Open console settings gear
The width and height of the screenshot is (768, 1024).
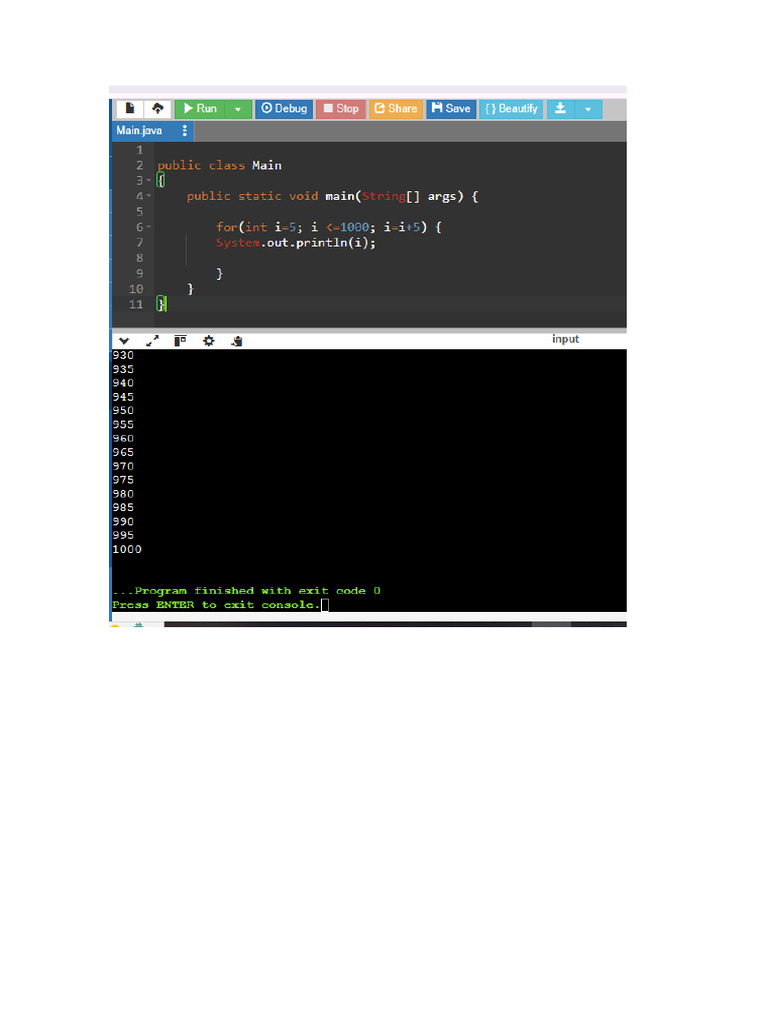[208, 341]
